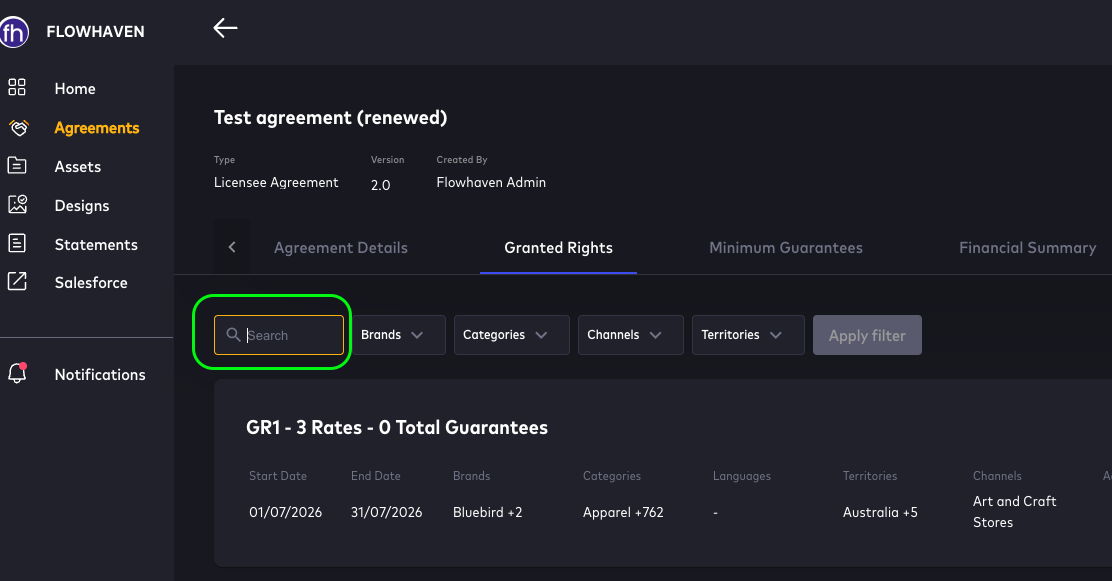
Task: Switch to the Financial Summary tab
Action: (x=1028, y=248)
